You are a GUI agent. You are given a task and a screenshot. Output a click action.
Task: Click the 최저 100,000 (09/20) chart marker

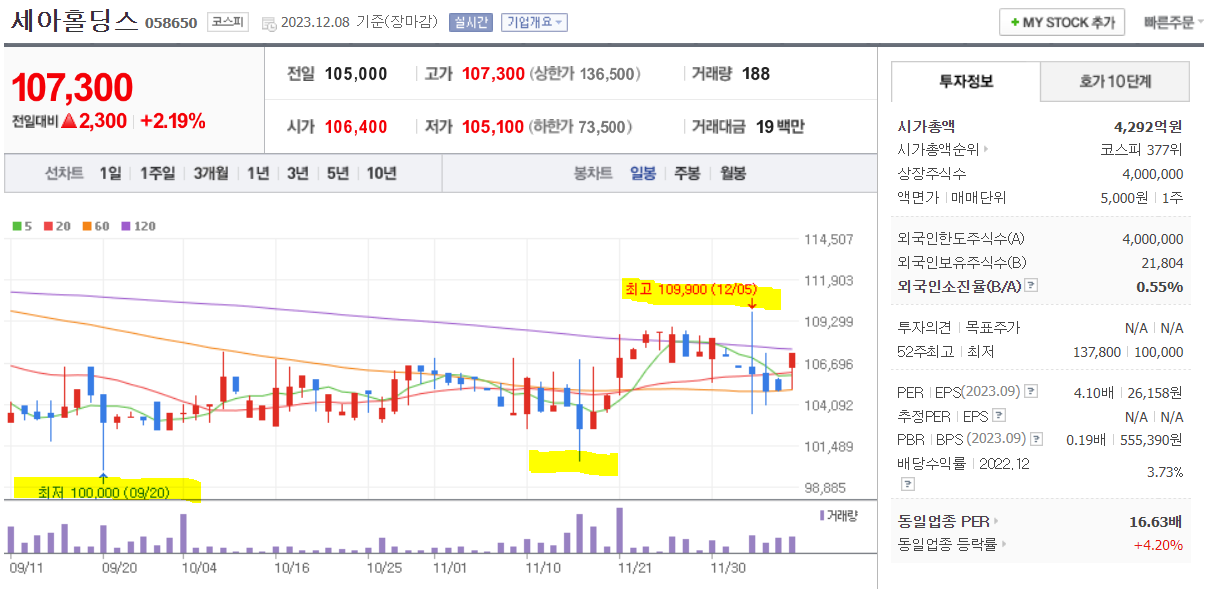(106, 491)
